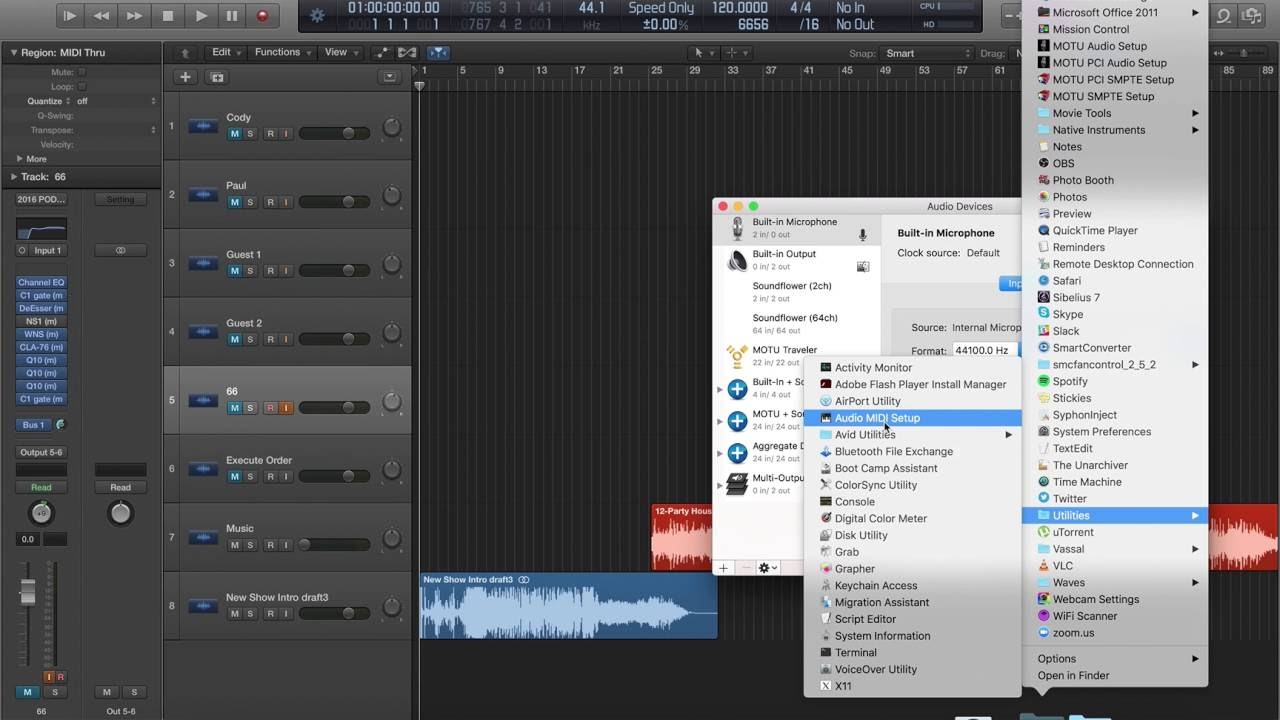The image size is (1280, 720).
Task: Select the MOTU Traveler FireWire device icon
Action: point(738,356)
